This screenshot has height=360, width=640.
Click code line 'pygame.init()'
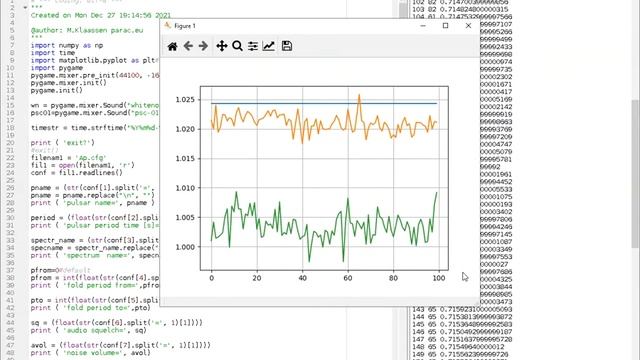click(56, 90)
